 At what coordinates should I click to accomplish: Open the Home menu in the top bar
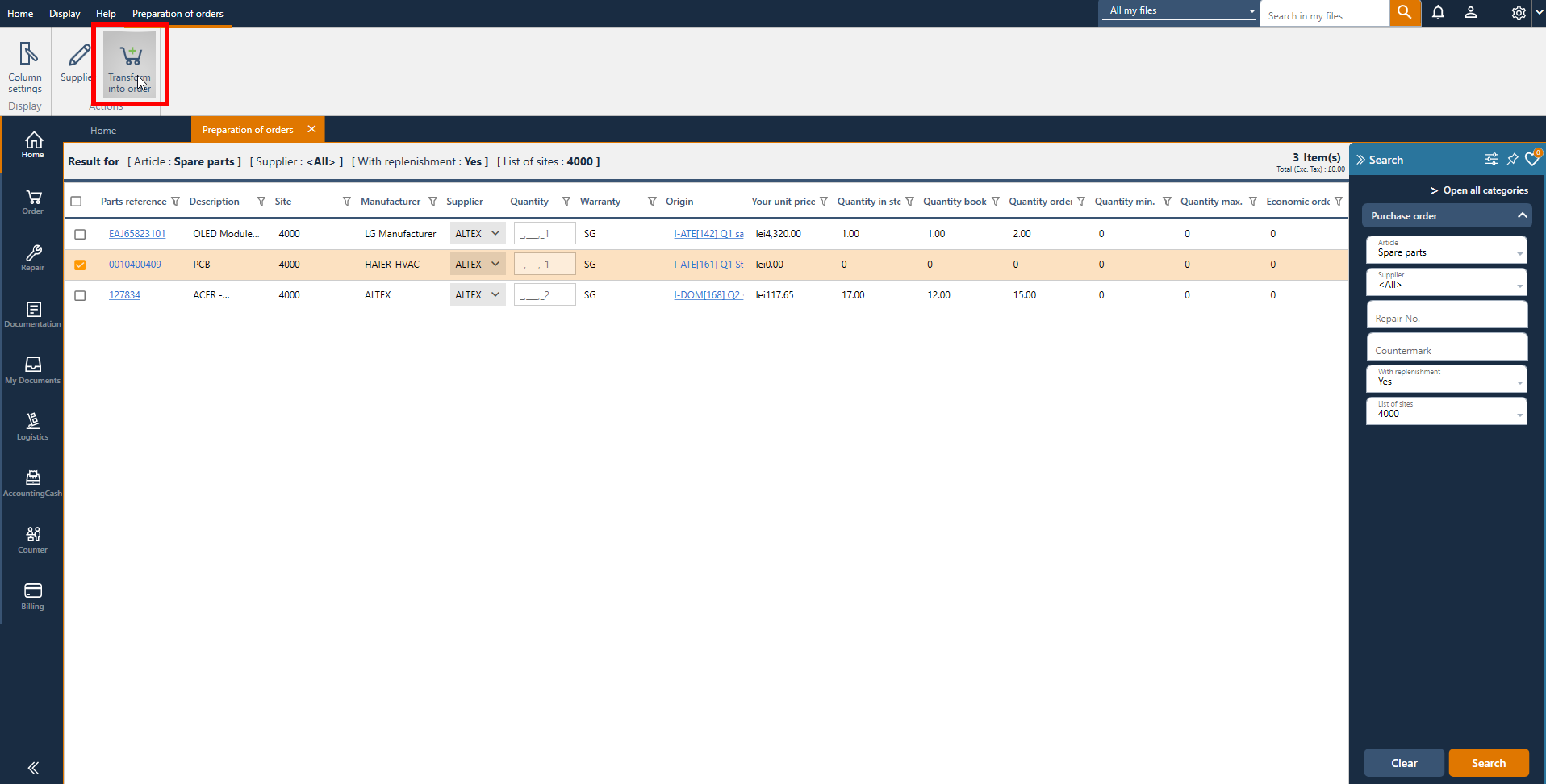pos(20,13)
